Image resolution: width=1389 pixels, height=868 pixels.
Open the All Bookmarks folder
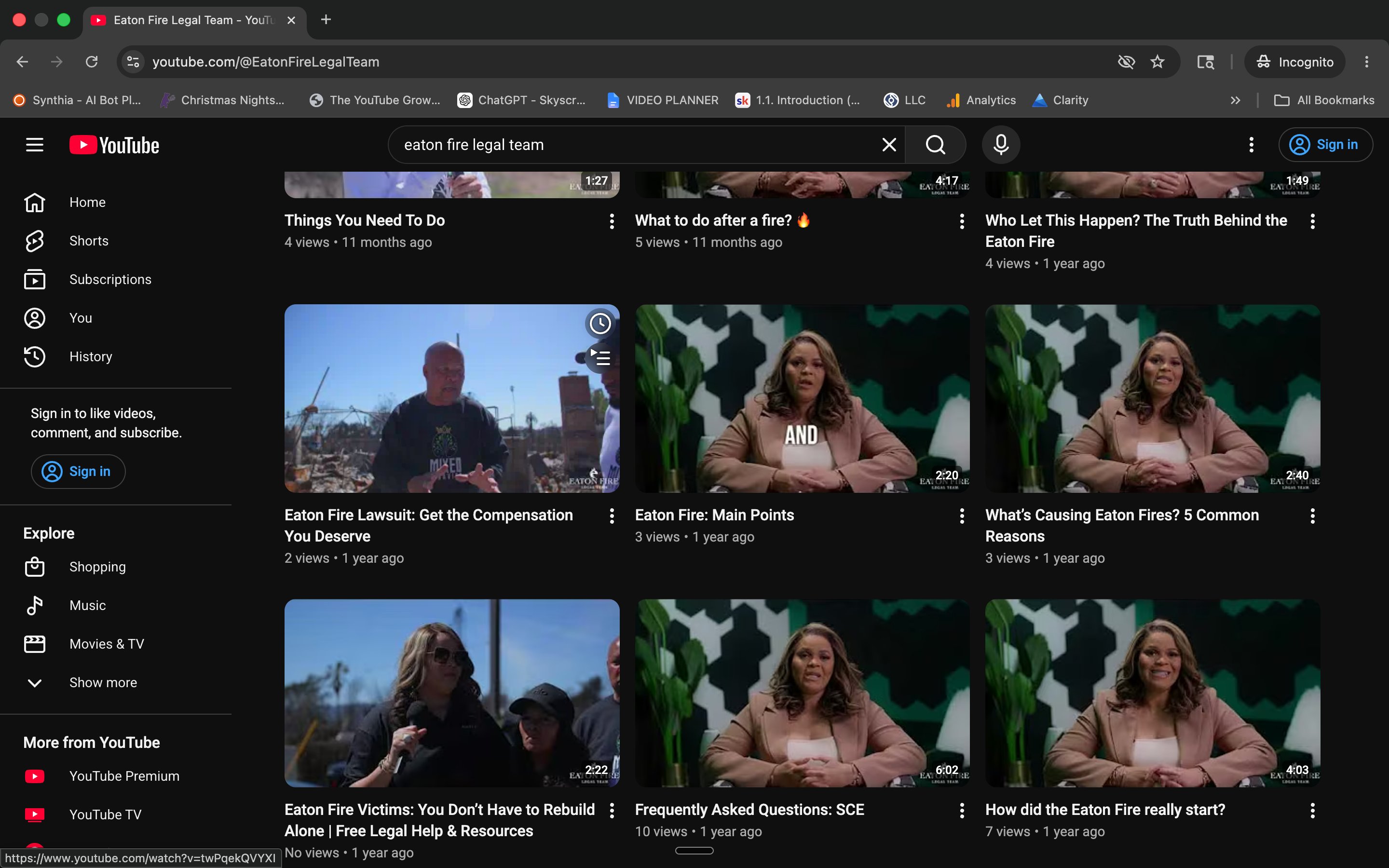click(x=1324, y=100)
